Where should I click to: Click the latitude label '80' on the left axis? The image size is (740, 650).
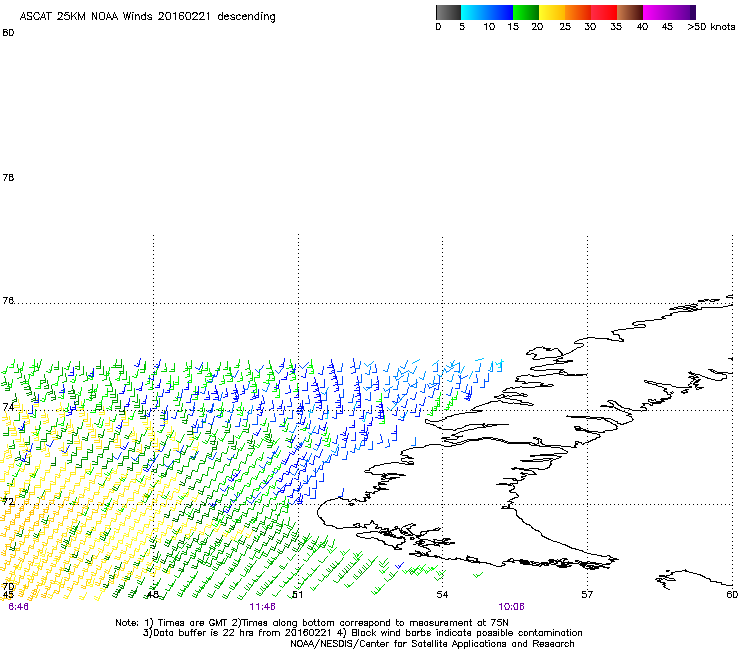coord(8,33)
